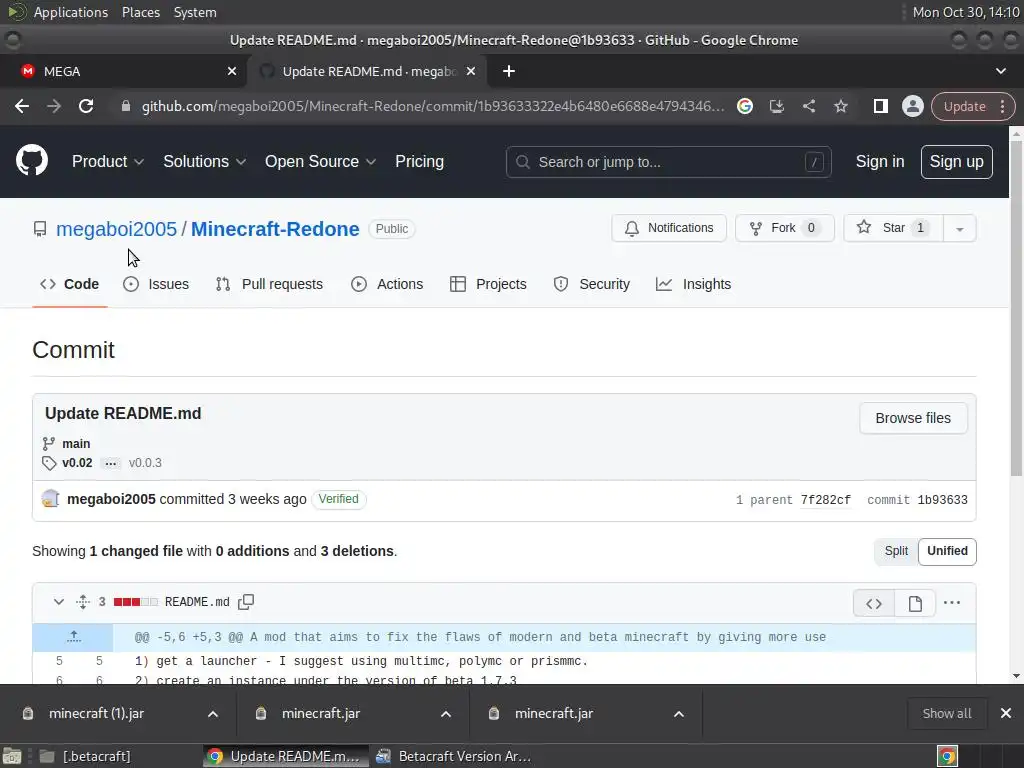Switch diff view to Split
Viewport: 1024px width, 768px height.
(x=896, y=551)
